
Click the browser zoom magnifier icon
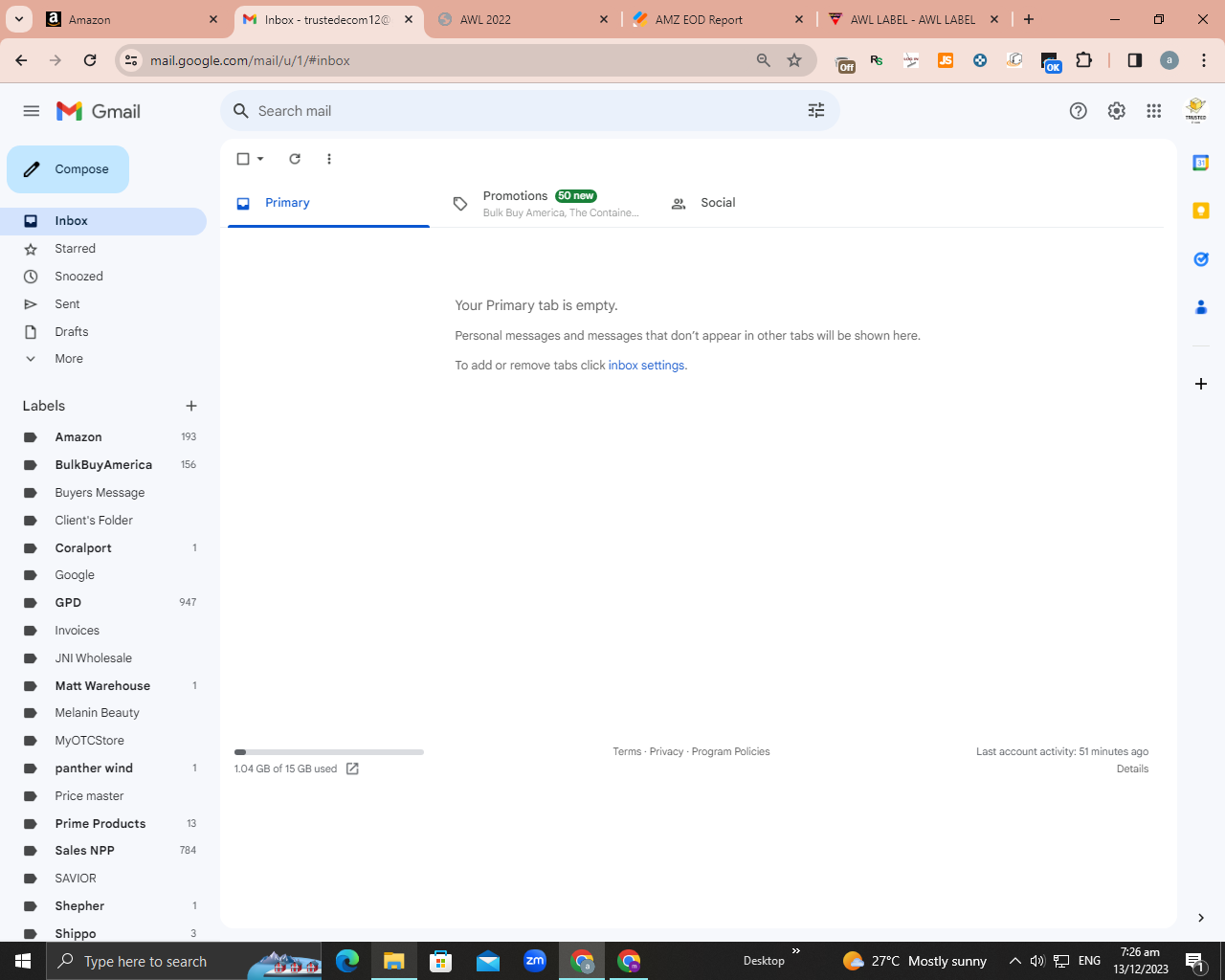pyautogui.click(x=764, y=60)
